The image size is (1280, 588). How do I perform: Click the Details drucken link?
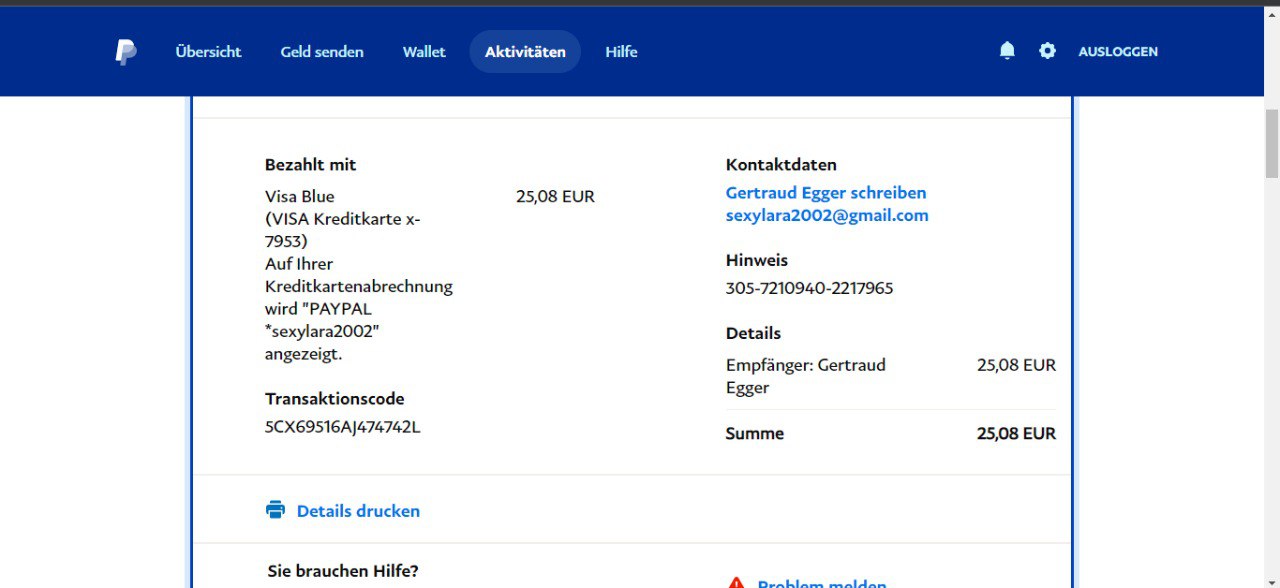click(x=358, y=511)
